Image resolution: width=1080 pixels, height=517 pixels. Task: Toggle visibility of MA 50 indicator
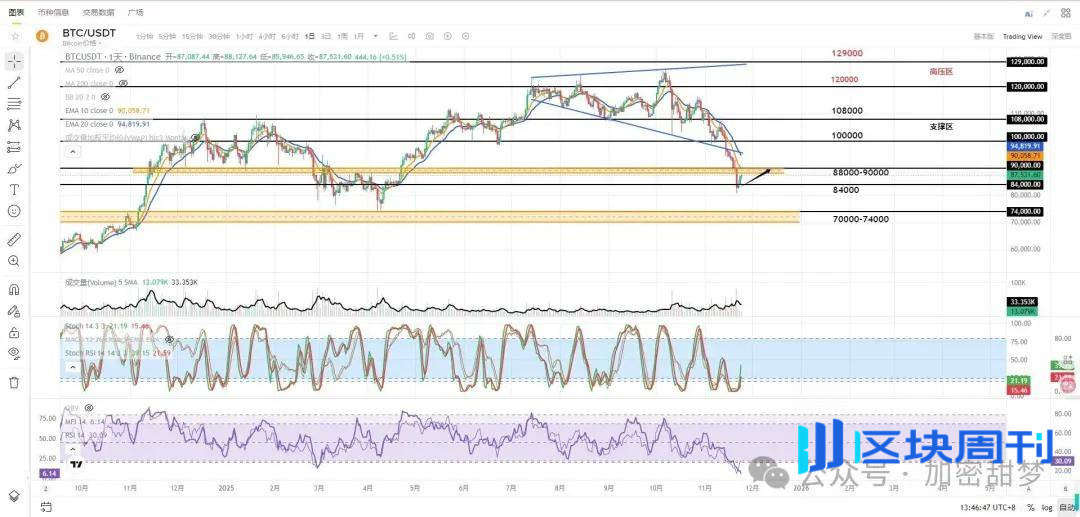[119, 71]
